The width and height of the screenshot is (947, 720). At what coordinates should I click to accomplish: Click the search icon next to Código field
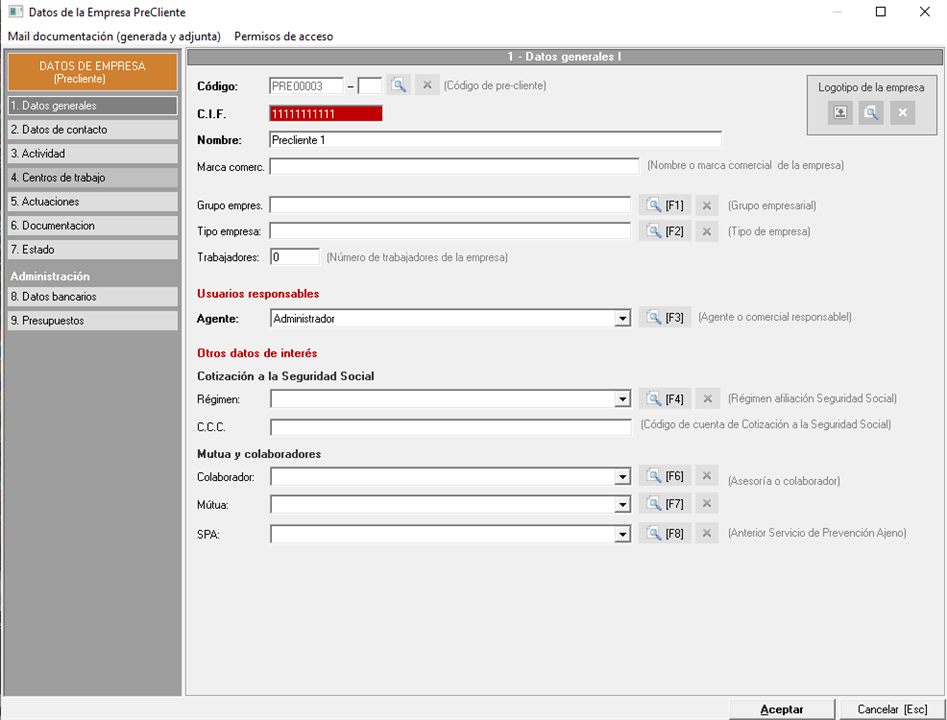399,86
